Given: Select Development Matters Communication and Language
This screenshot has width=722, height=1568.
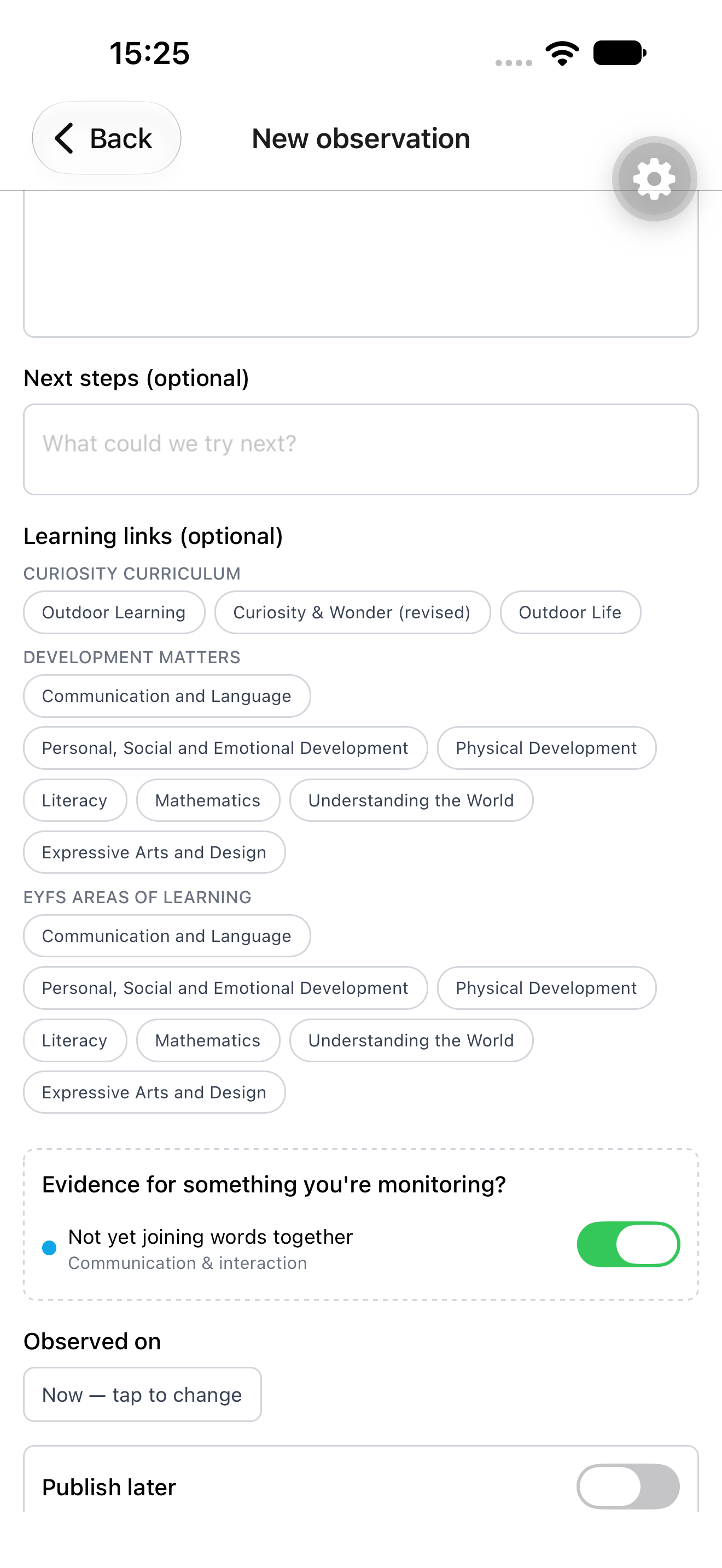Looking at the screenshot, I should (167, 696).
